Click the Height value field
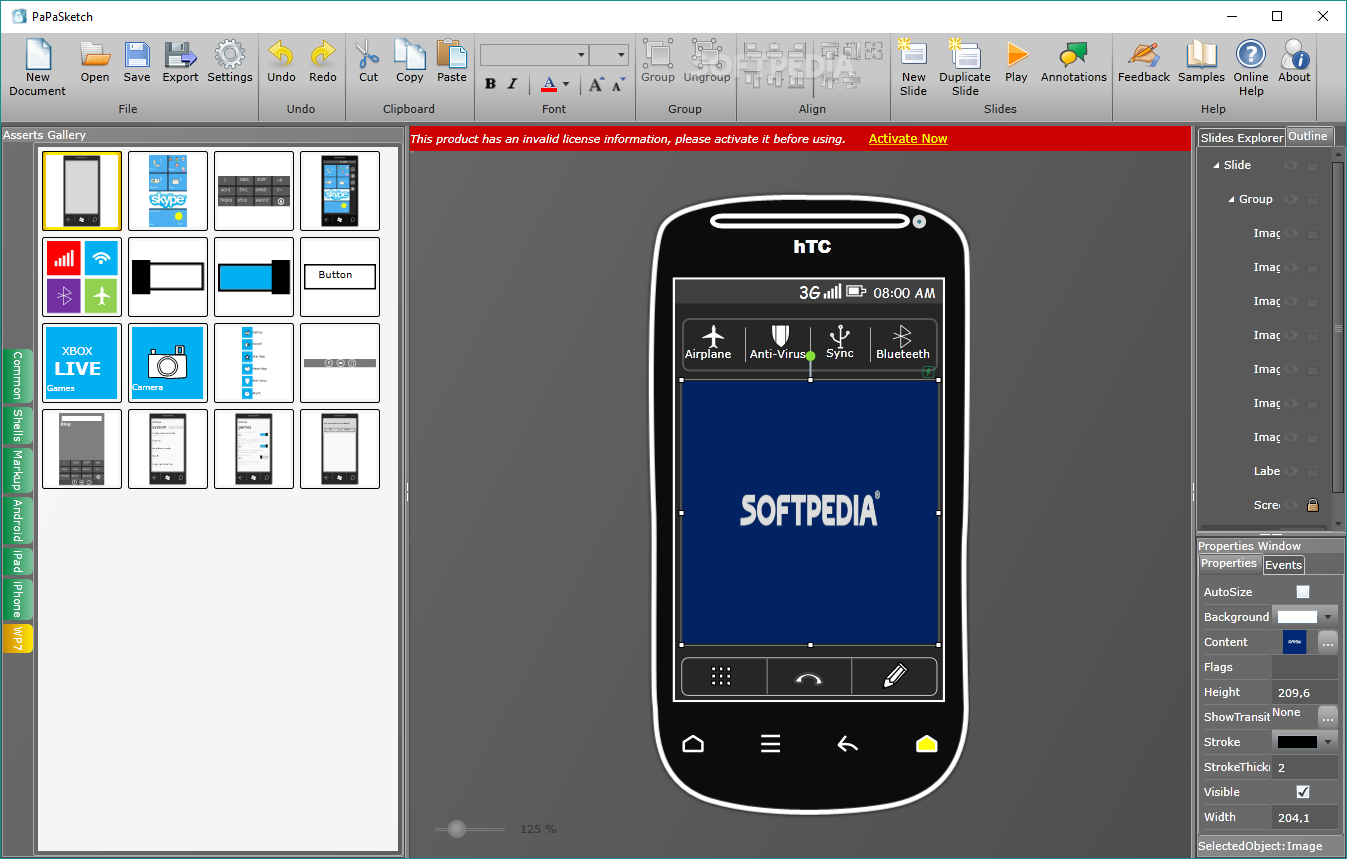This screenshot has width=1347, height=859. [1304, 692]
